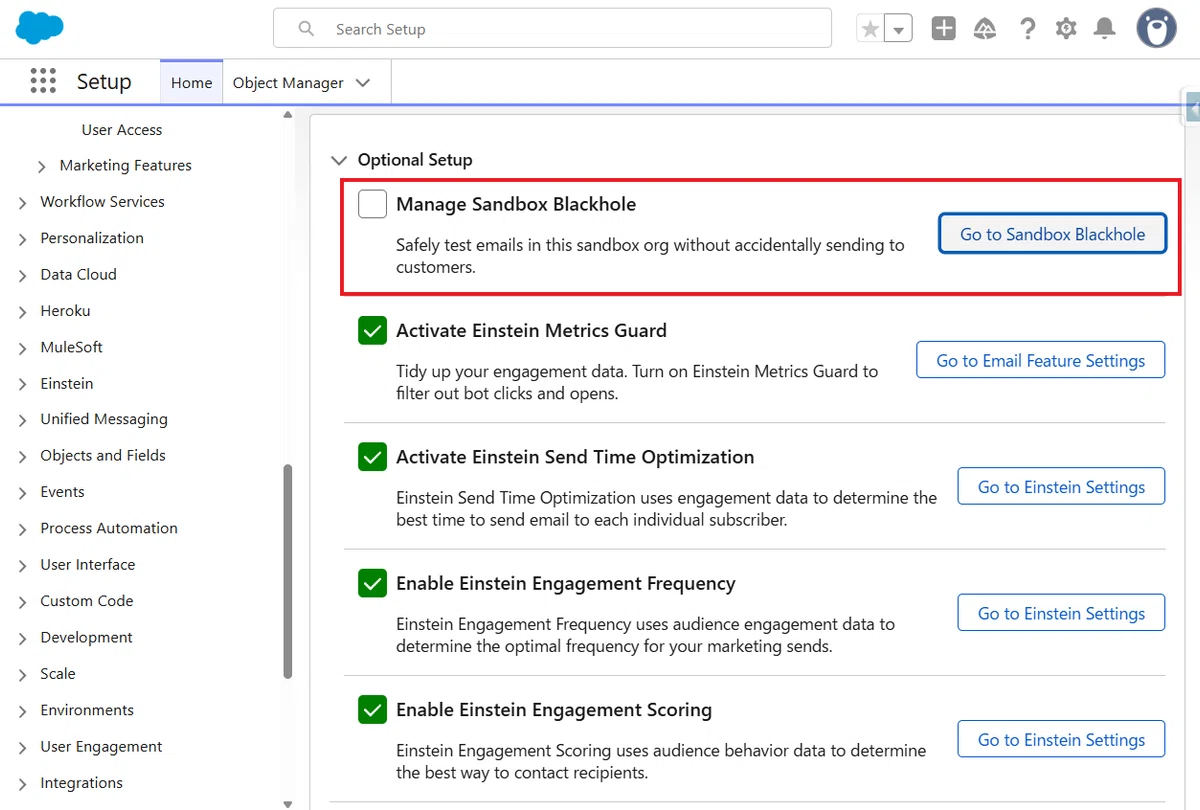Switch to the Object Manager tab
1200x810 pixels.
coord(288,83)
